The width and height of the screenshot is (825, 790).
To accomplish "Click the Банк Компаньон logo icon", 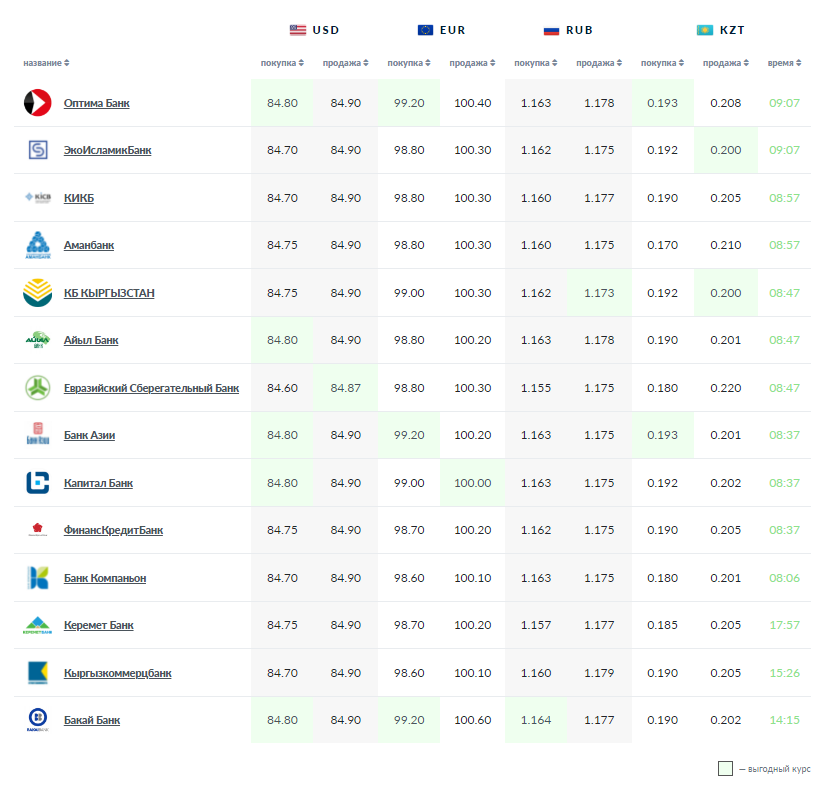I will 37,578.
